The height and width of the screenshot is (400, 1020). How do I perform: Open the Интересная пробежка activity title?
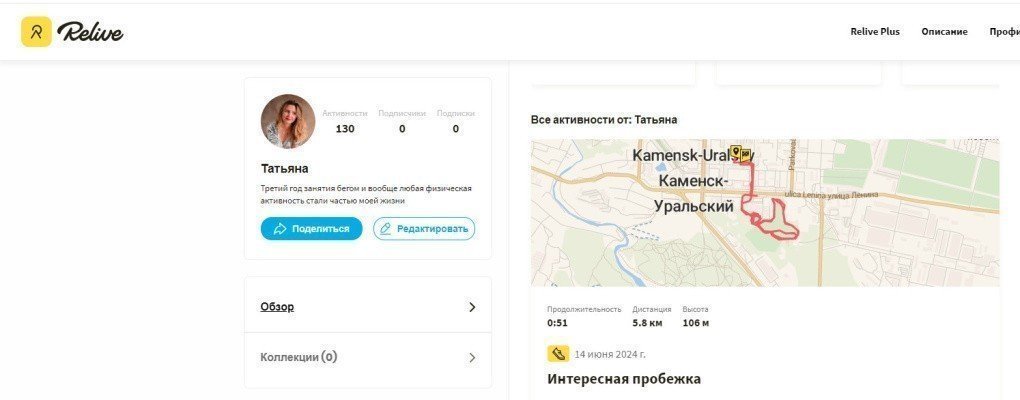click(x=624, y=379)
